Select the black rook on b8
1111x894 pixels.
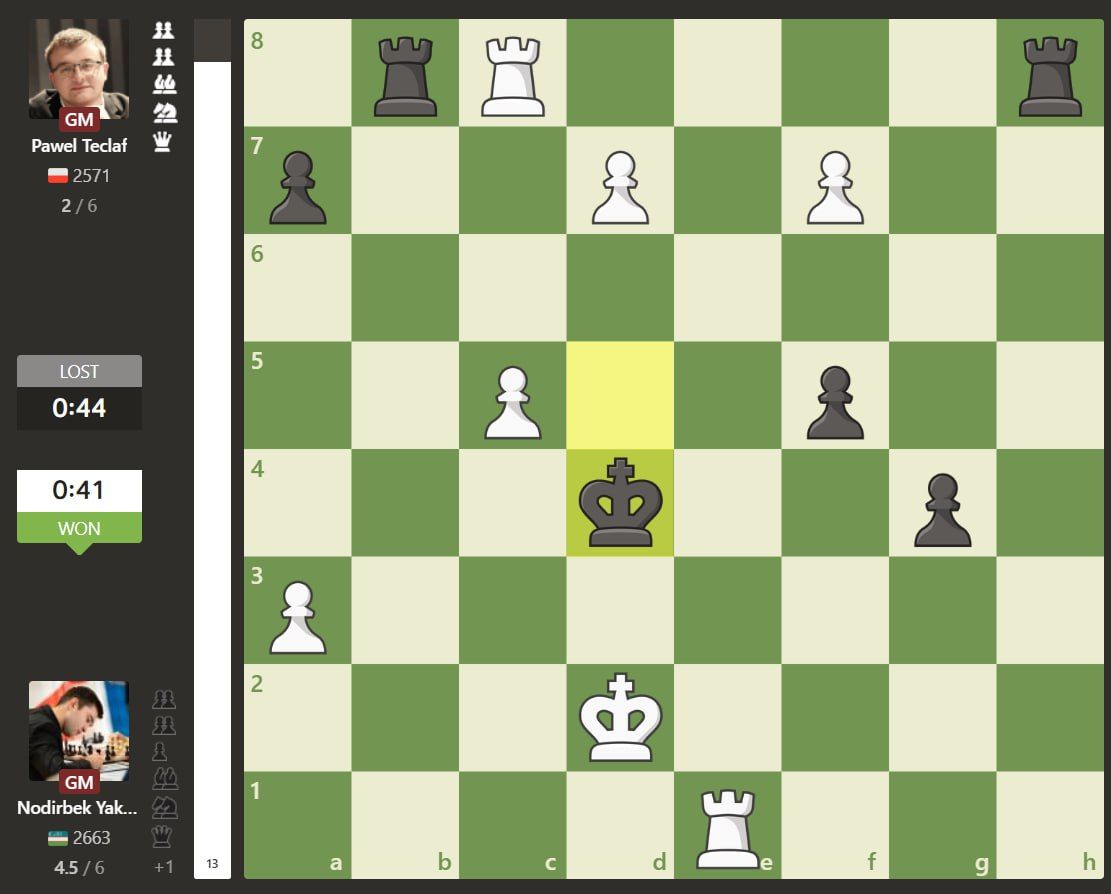pos(405,77)
